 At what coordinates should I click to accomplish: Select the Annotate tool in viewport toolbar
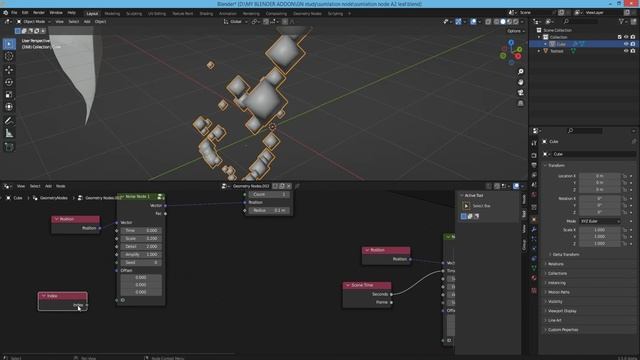pos(9,120)
